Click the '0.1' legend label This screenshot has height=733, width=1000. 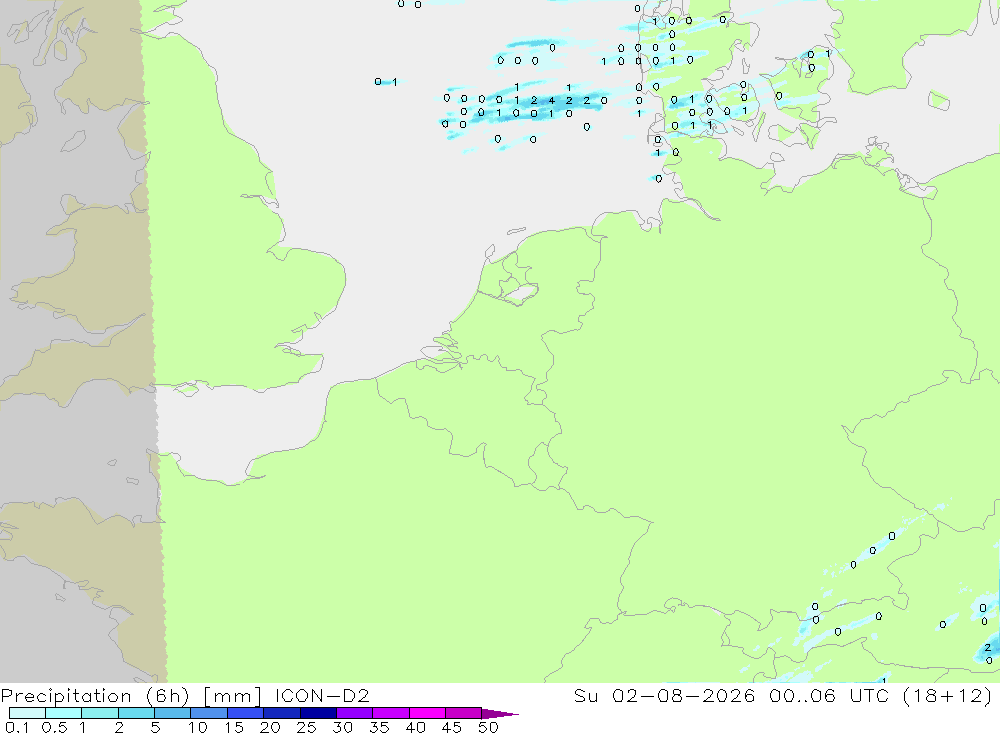tap(17, 727)
